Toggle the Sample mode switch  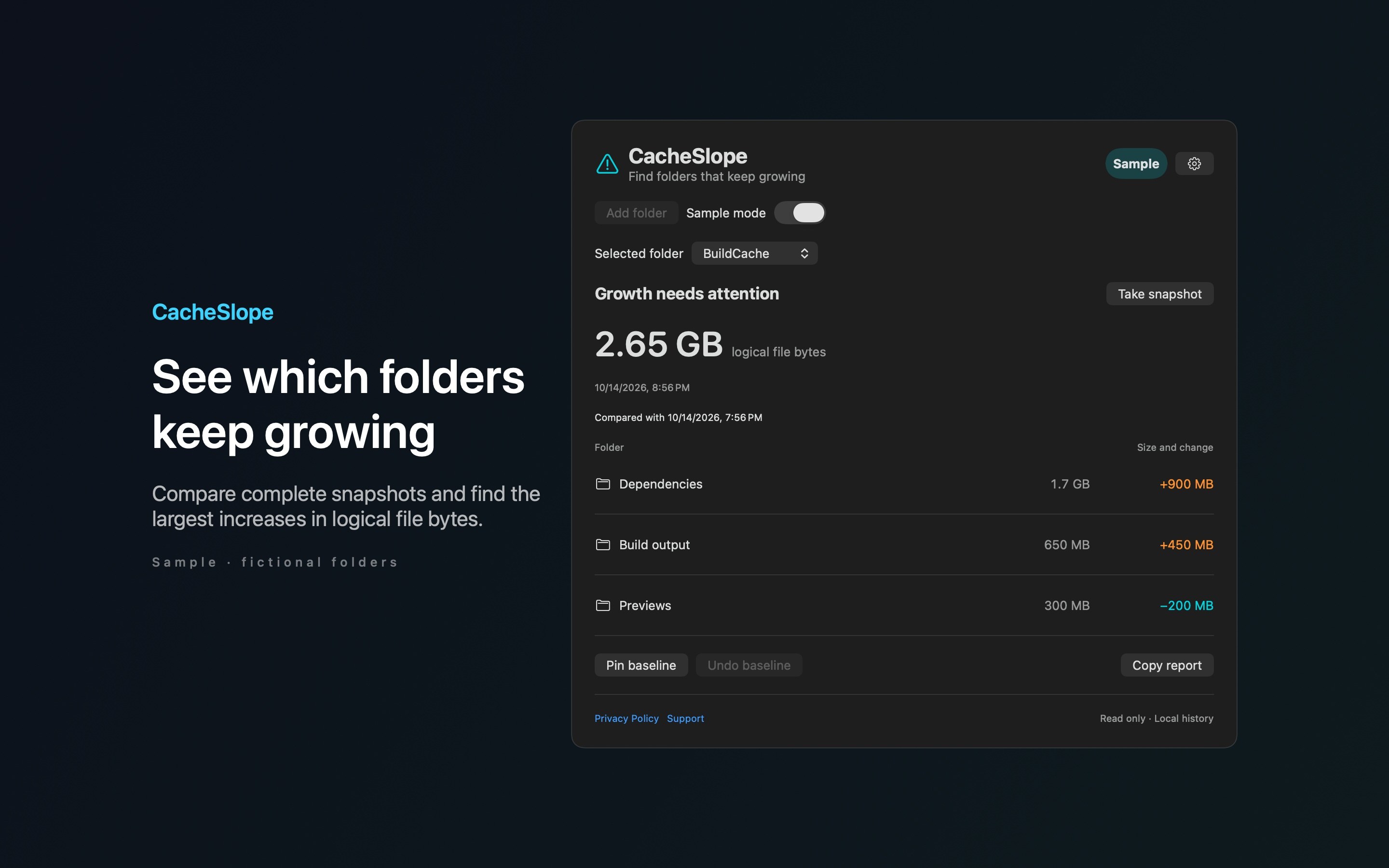[x=800, y=213]
